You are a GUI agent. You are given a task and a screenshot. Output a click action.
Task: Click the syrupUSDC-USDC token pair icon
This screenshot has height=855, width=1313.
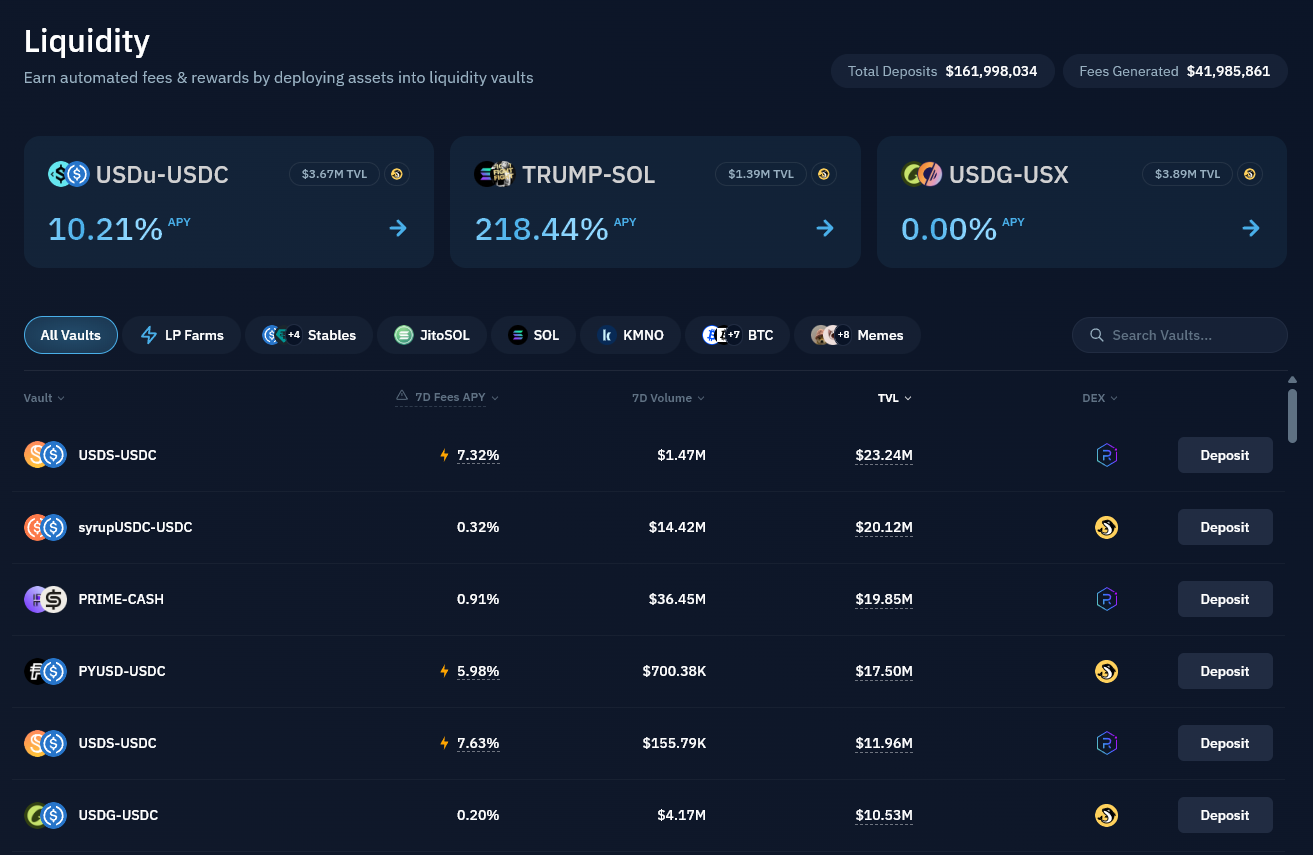click(x=45, y=527)
